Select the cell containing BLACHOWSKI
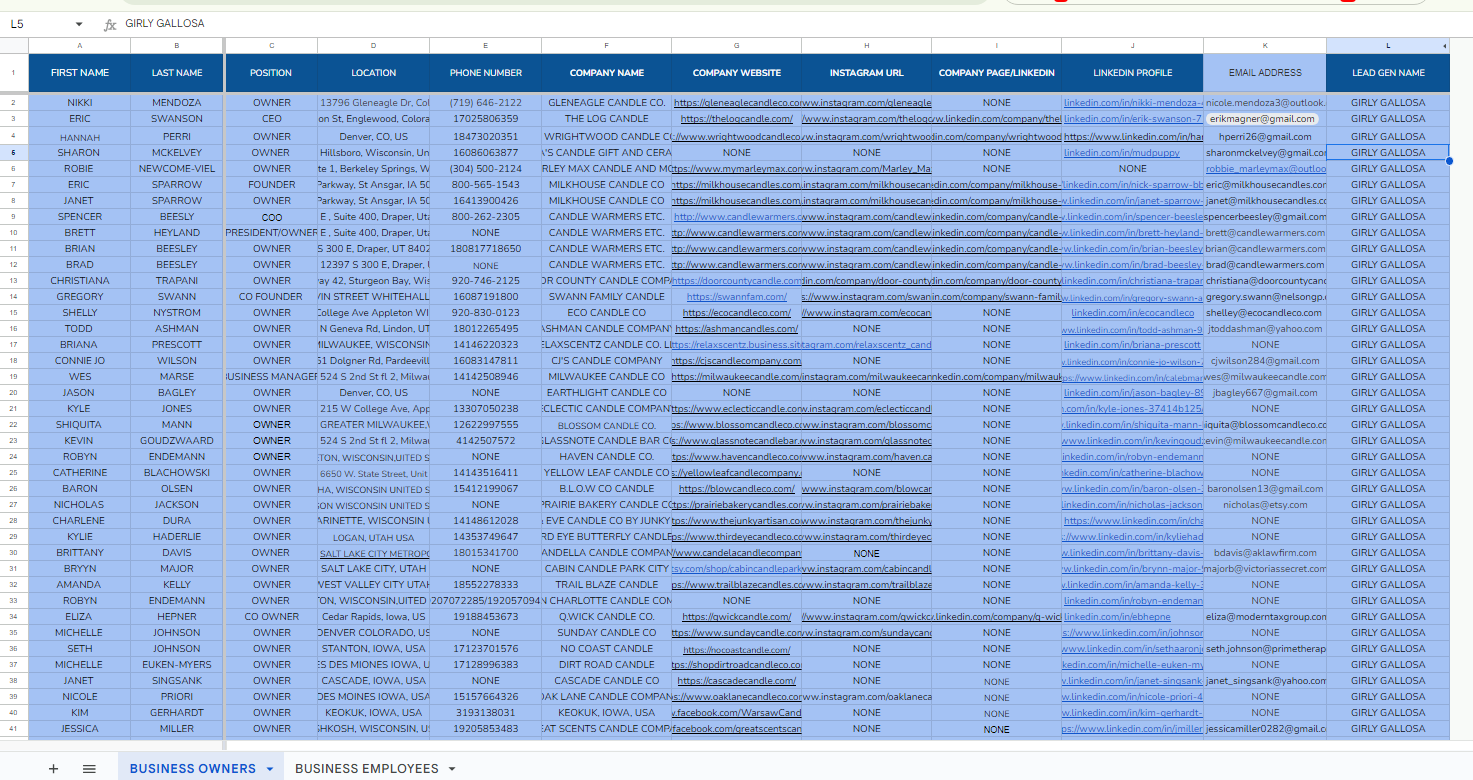The image size is (1473, 780). pyautogui.click(x=177, y=473)
